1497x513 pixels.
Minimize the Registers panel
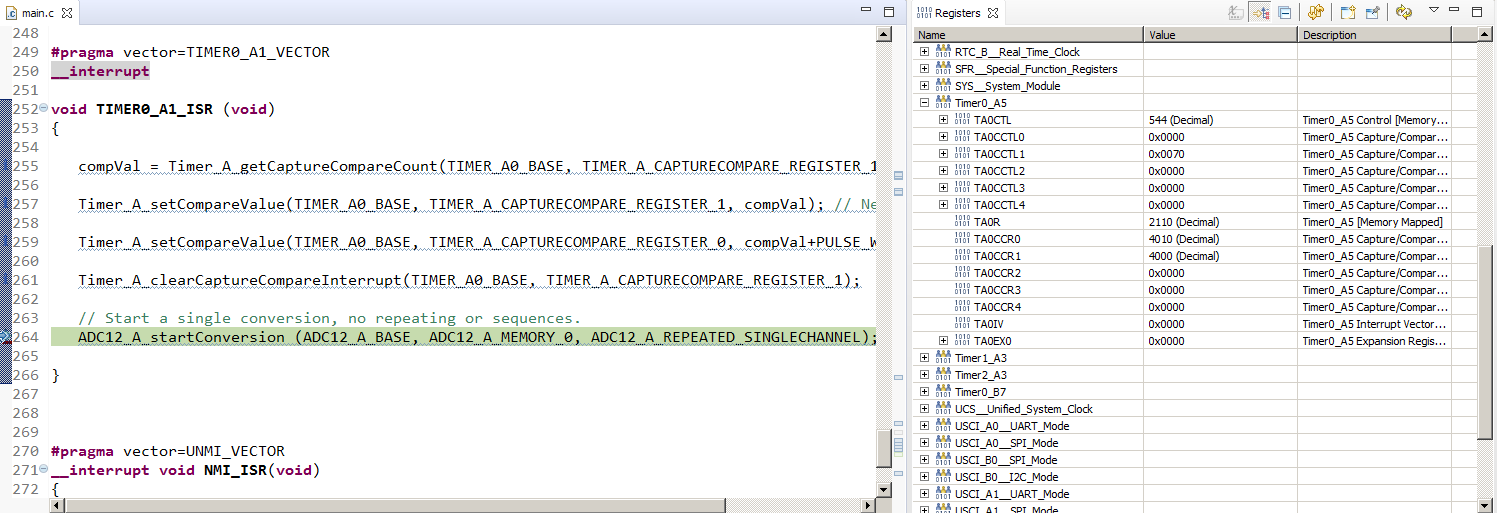[1456, 11]
